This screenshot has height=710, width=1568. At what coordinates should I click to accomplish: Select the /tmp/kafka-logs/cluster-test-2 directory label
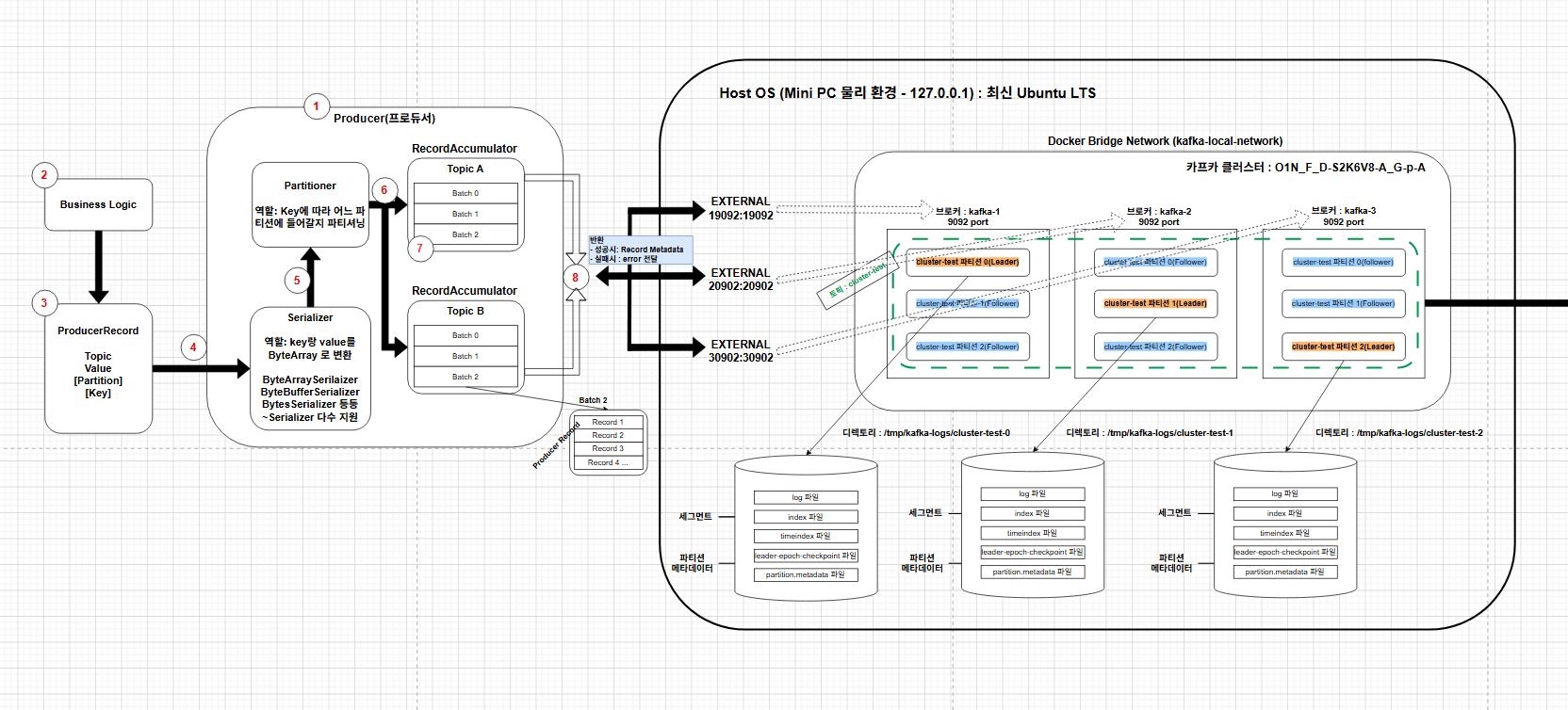(x=1399, y=433)
